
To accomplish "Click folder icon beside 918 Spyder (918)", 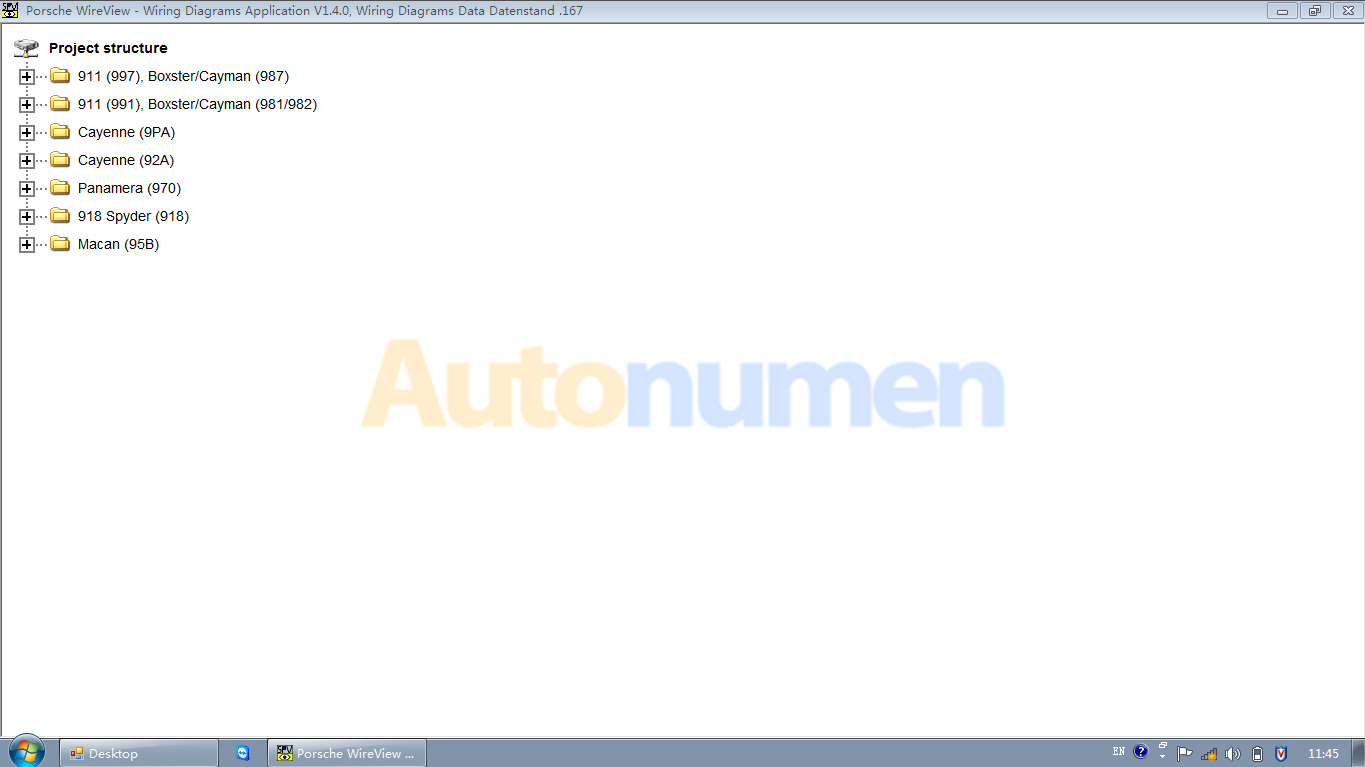I will click(60, 216).
